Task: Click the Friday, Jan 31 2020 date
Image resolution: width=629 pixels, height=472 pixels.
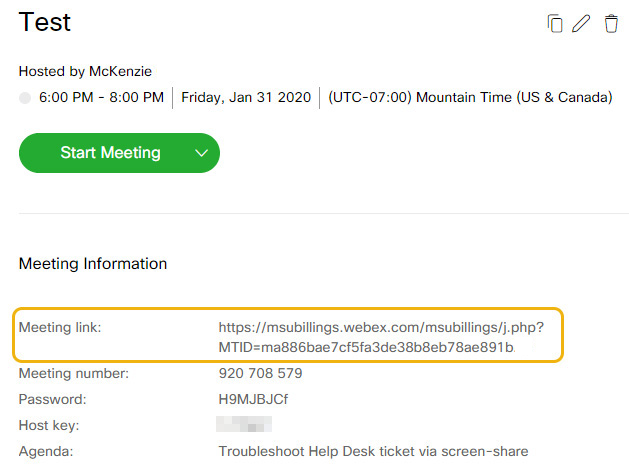Action: coord(246,97)
